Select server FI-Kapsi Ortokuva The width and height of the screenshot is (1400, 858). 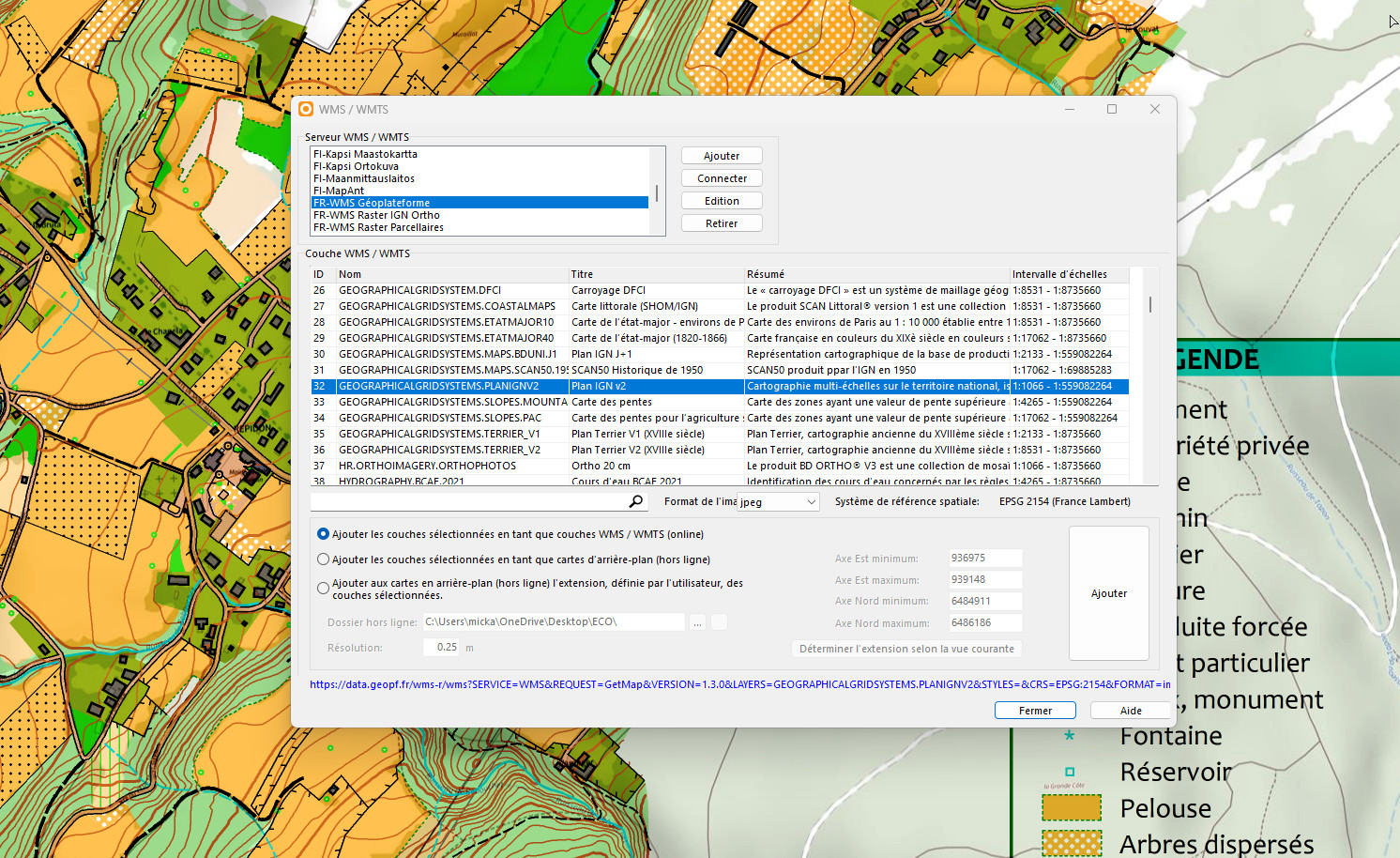pos(479,166)
